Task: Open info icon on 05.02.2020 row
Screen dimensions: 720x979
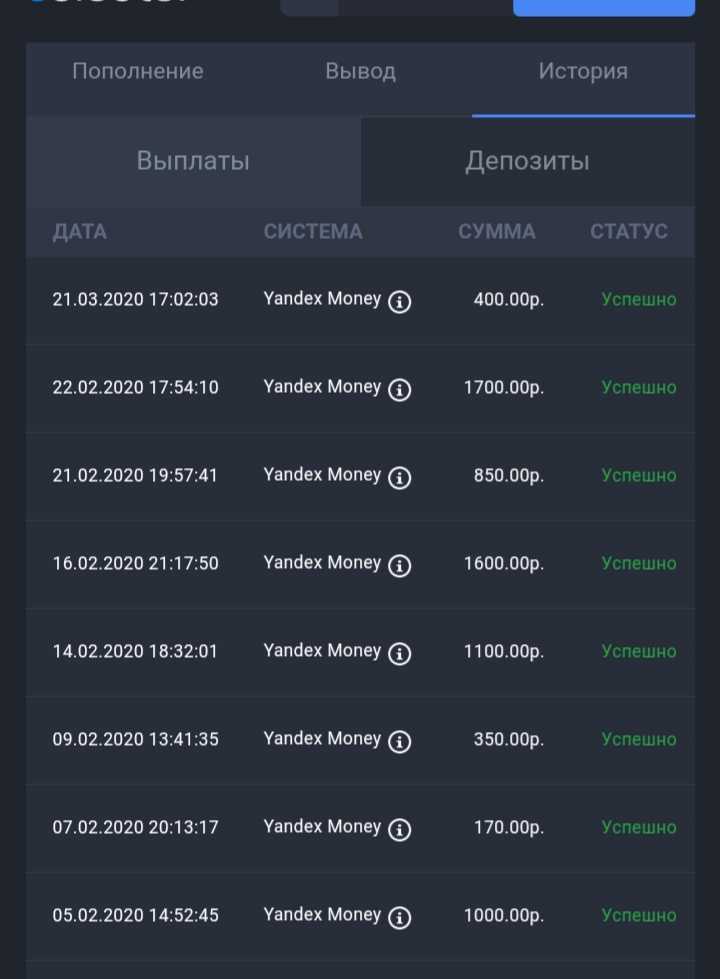Action: coord(399,918)
